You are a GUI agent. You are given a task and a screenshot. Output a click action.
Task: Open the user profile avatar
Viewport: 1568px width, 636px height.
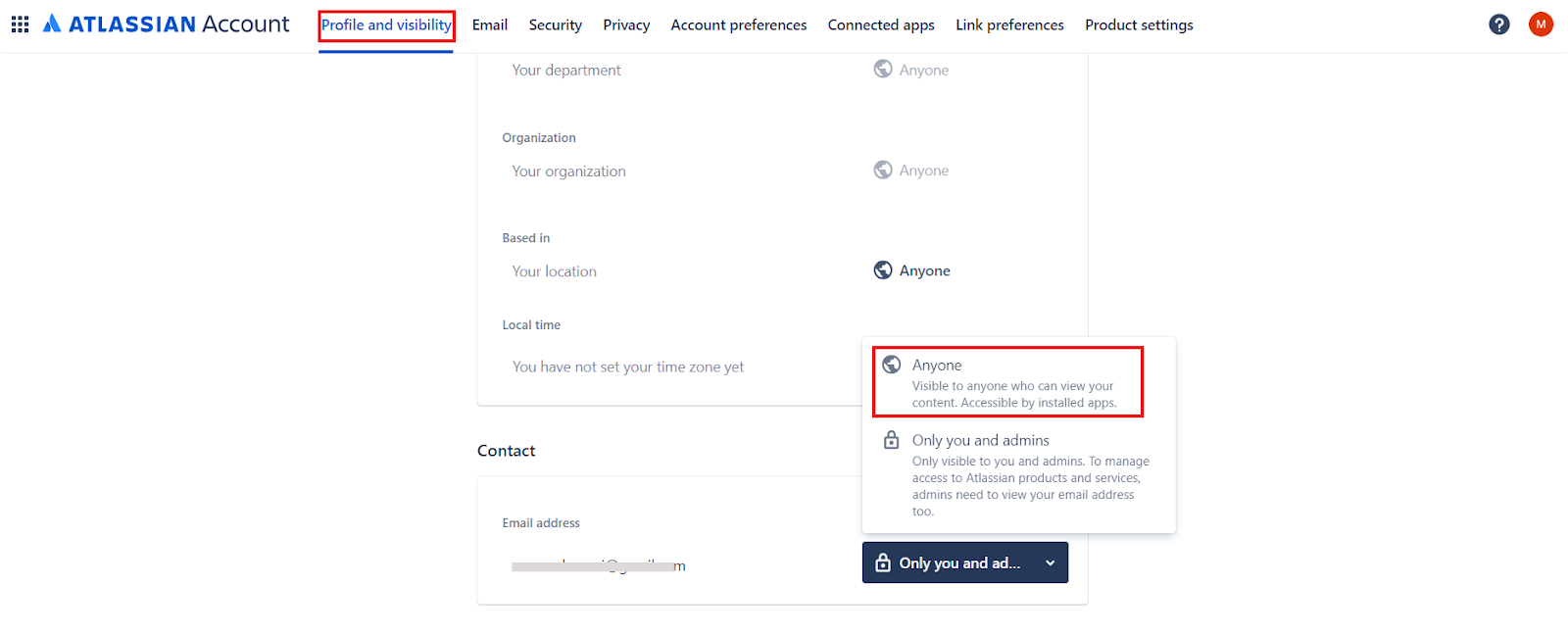[x=1541, y=24]
